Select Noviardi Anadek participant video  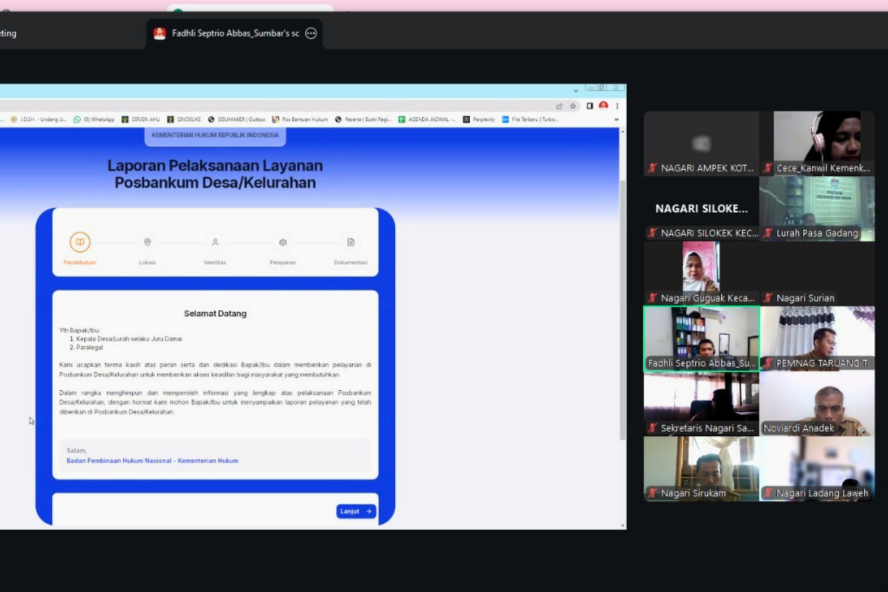817,403
